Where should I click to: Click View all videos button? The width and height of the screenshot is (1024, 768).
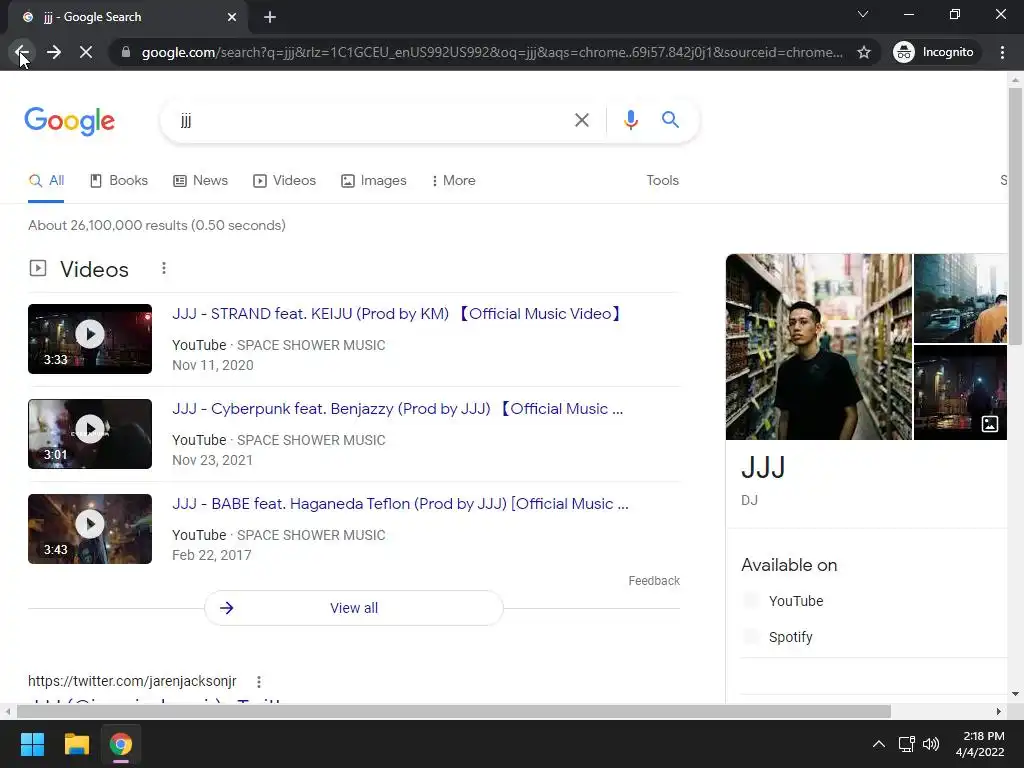tap(354, 608)
